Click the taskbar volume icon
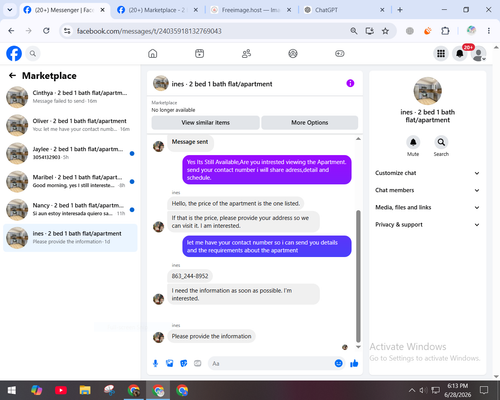 point(423,390)
